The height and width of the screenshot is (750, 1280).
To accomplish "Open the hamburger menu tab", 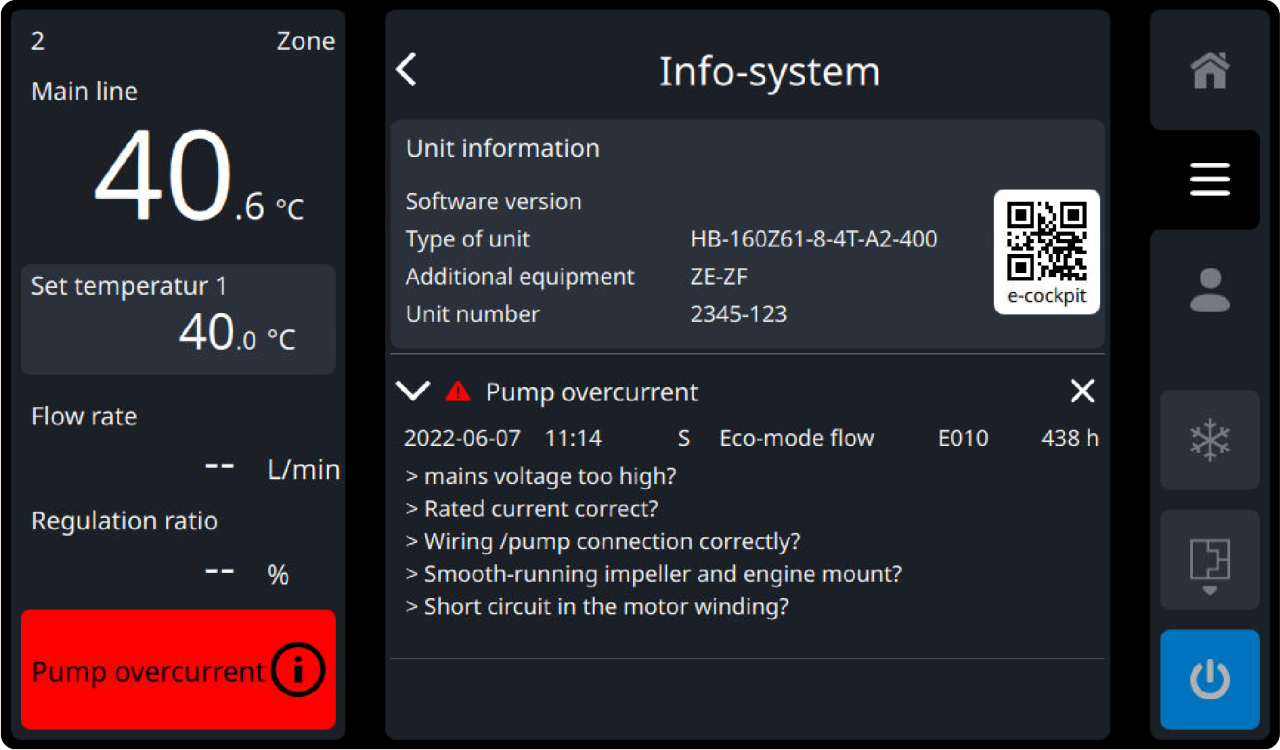I will click(1209, 180).
